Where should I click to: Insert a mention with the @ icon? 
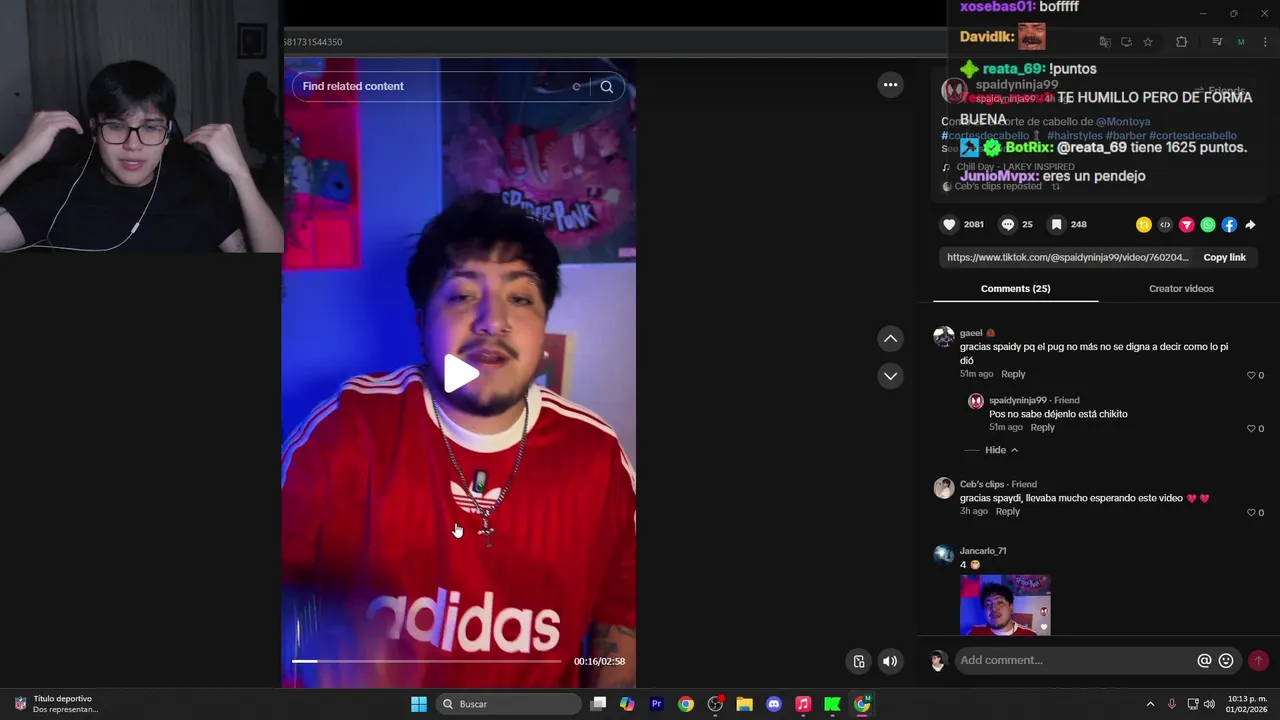[1204, 661]
